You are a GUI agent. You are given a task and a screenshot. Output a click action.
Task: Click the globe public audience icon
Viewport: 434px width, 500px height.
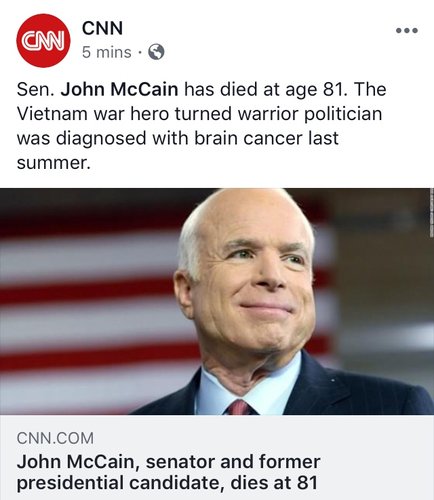[x=156, y=52]
